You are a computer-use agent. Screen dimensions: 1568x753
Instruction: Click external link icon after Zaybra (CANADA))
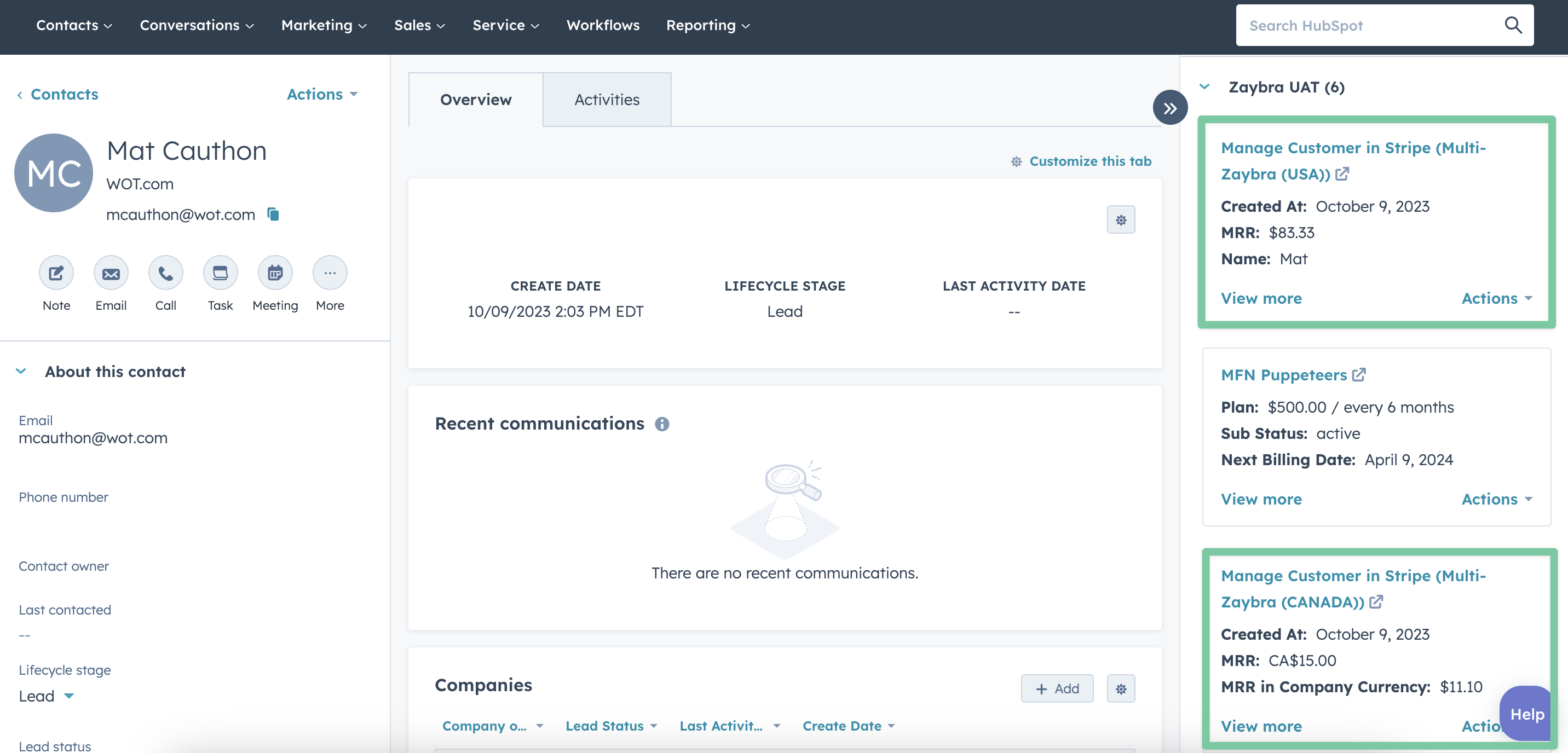click(1376, 601)
